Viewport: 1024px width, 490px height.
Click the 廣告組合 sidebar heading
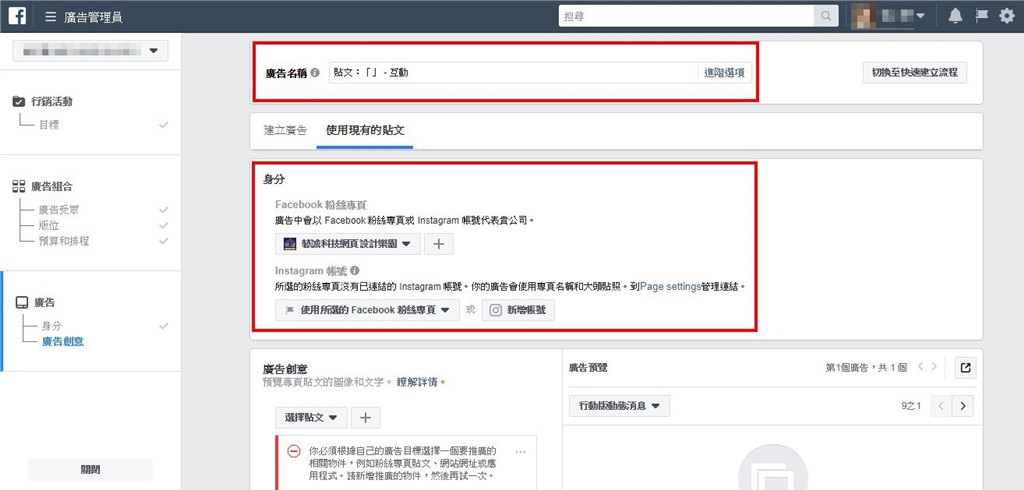[52, 187]
